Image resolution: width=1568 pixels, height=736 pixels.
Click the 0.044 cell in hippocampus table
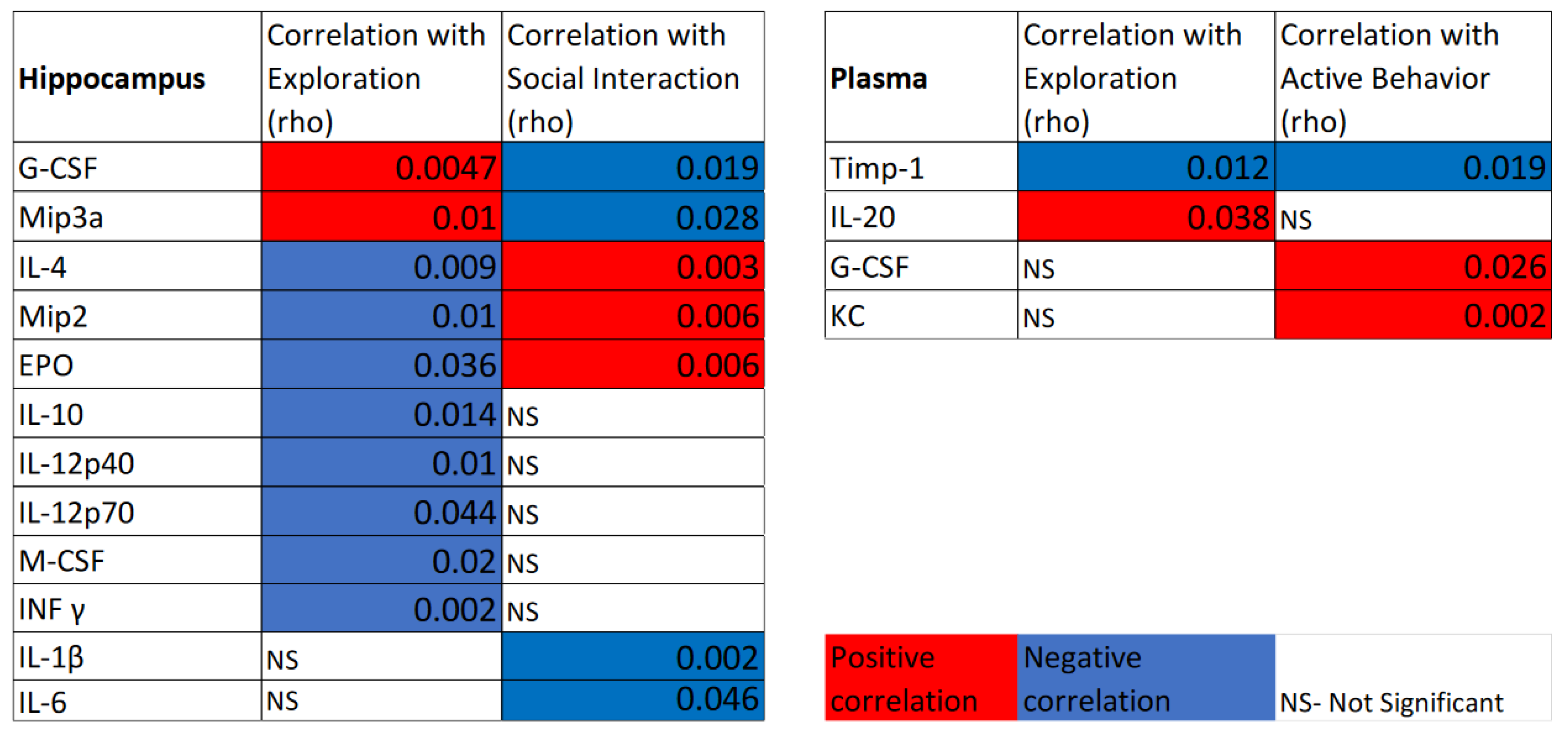coord(381,513)
